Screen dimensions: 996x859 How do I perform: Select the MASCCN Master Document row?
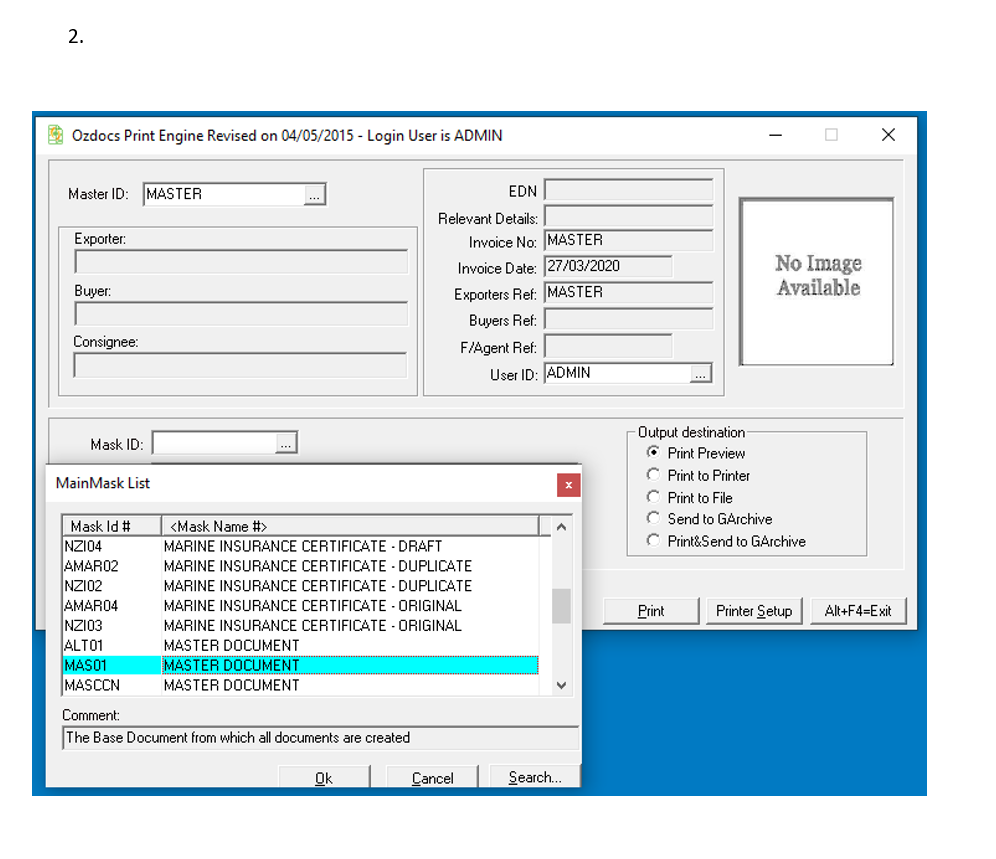click(300, 685)
